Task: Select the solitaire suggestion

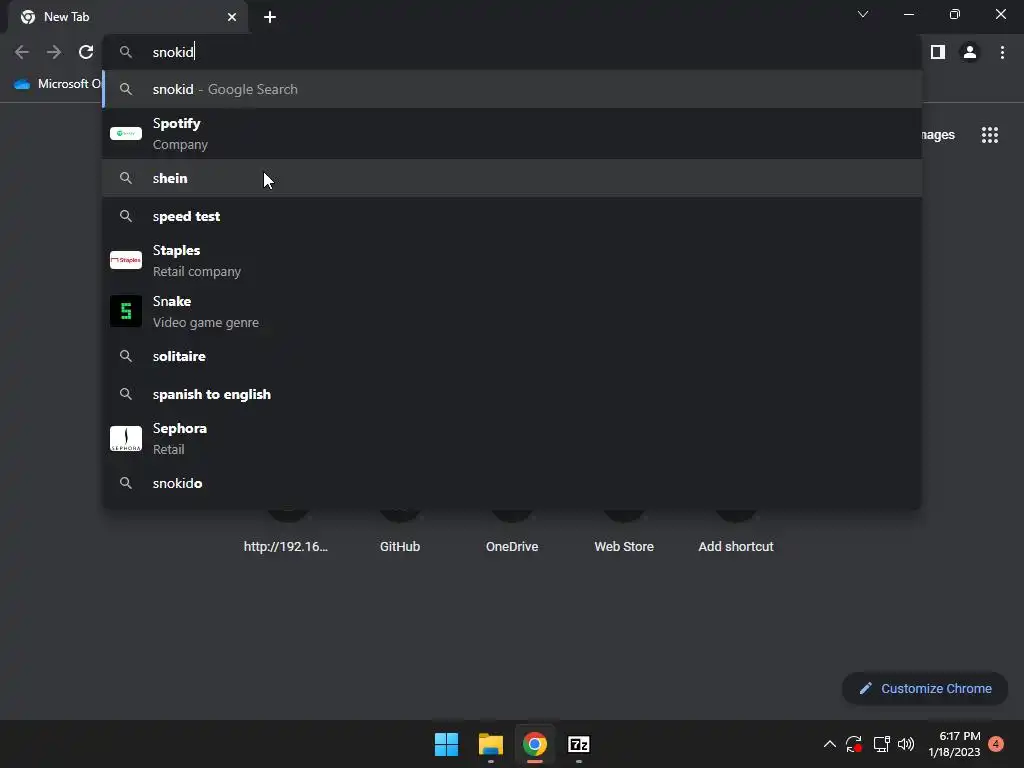Action: point(513,357)
